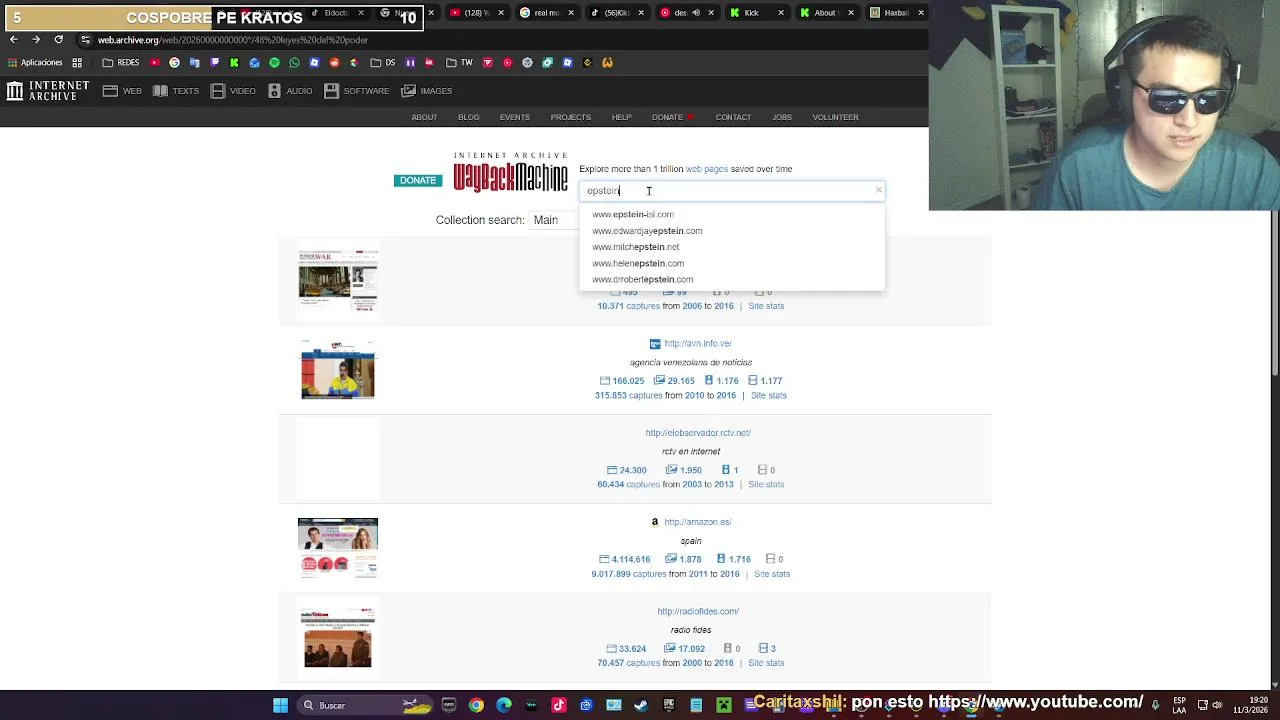The width and height of the screenshot is (1280, 720).
Task: Open Site stats for radiofides.com
Action: click(x=766, y=663)
